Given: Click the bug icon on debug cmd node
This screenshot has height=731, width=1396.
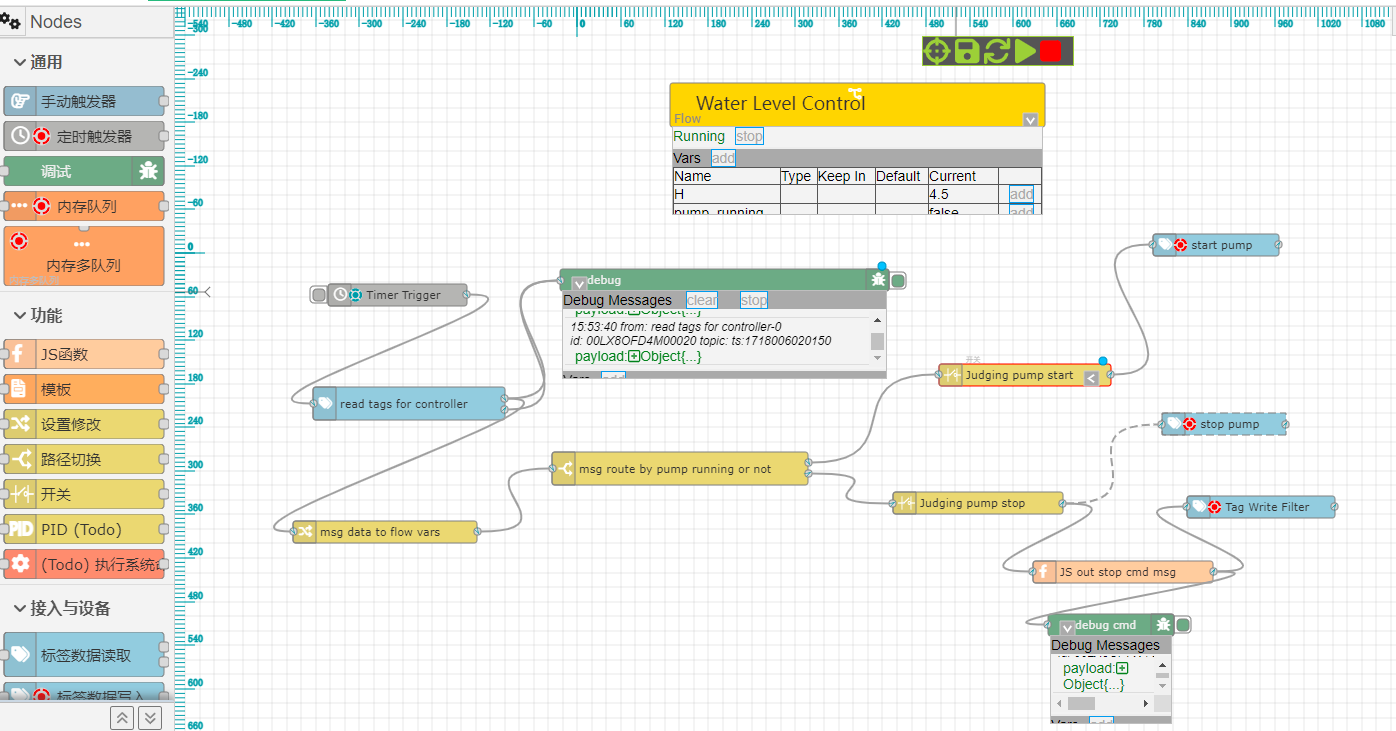Looking at the screenshot, I should [x=1163, y=625].
